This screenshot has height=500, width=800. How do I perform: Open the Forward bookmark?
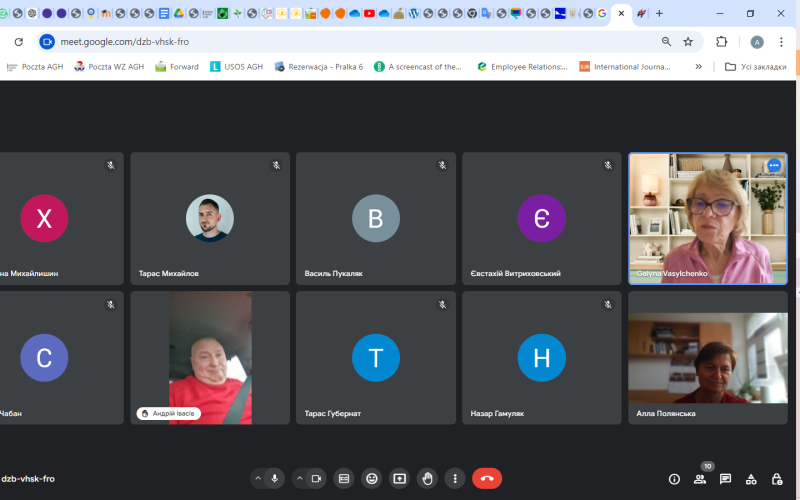177,67
